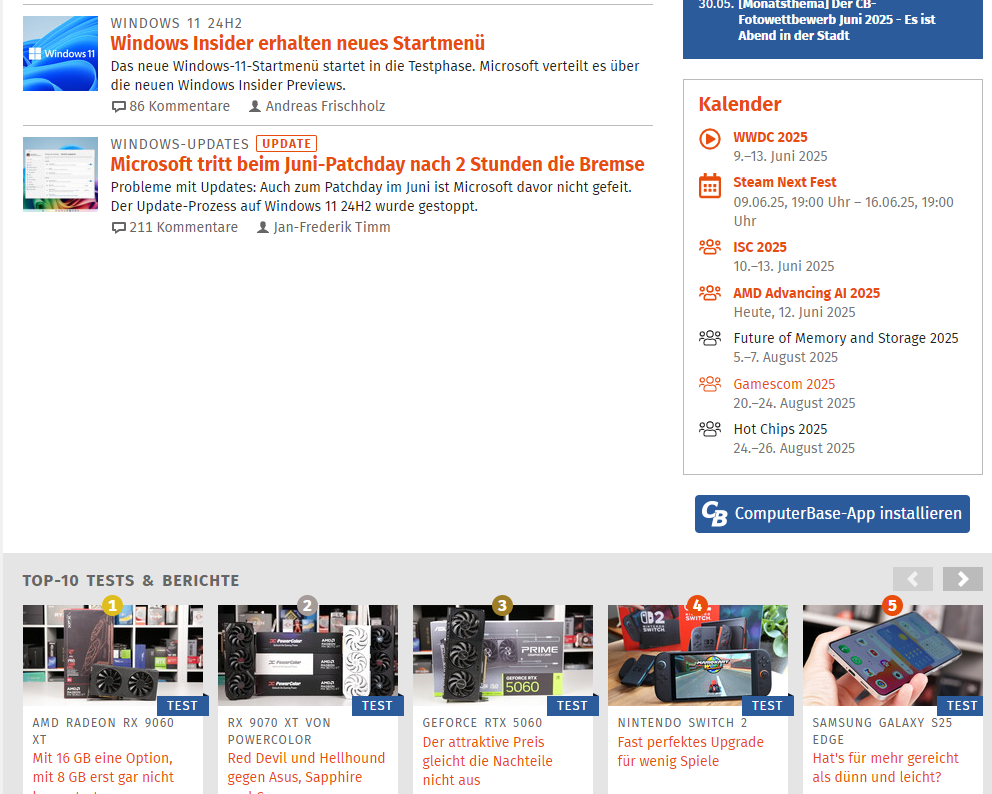Click TEST label on the RX 9060 XT card

coord(182,705)
